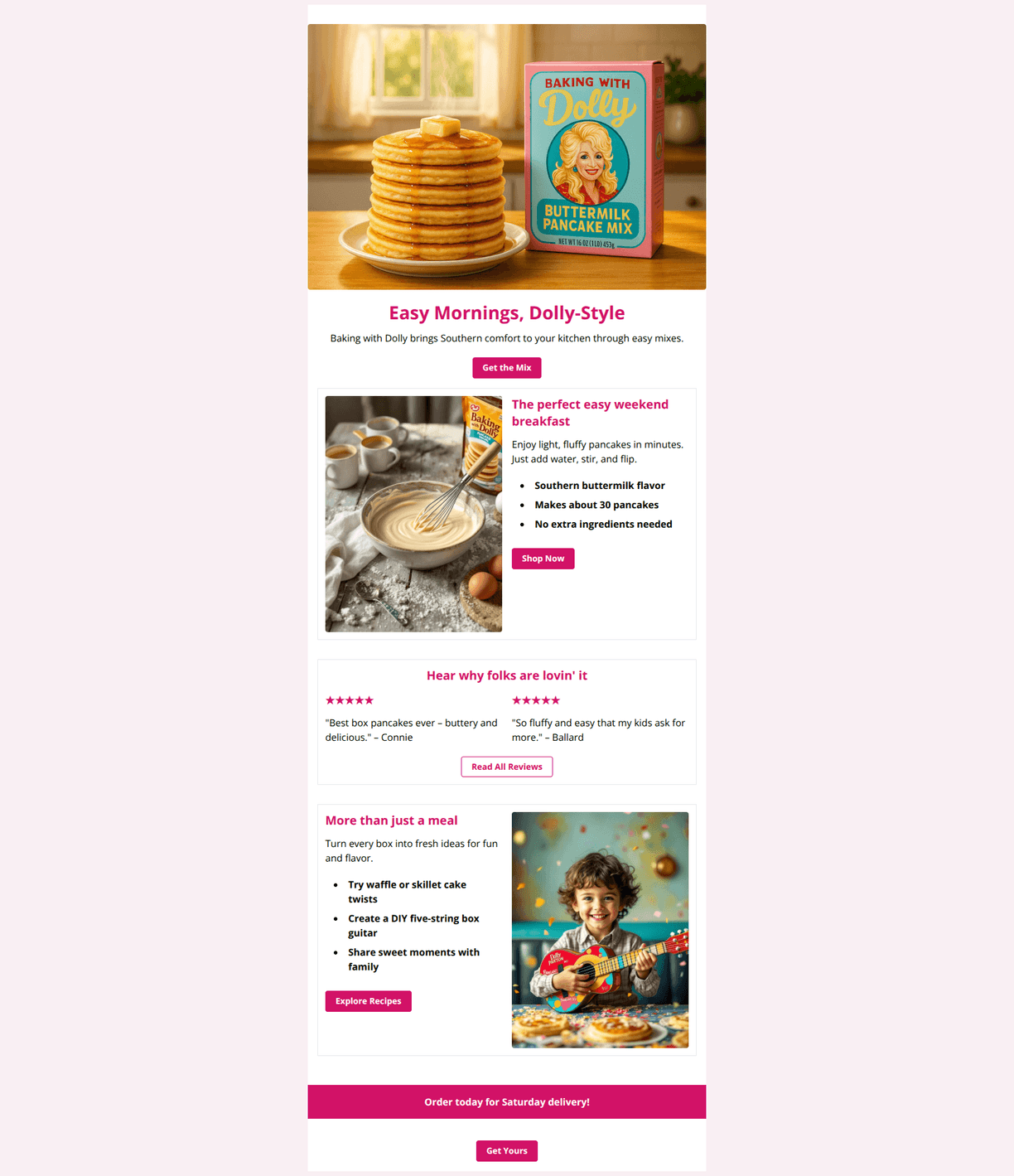Click the Southern buttermilk flavor bullet

pos(600,486)
